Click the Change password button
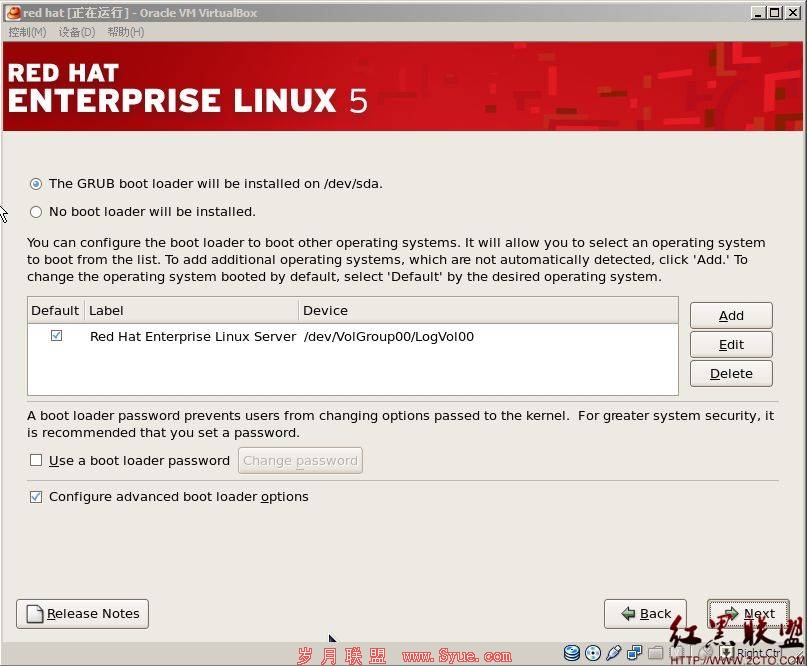807x666 pixels. pos(300,460)
